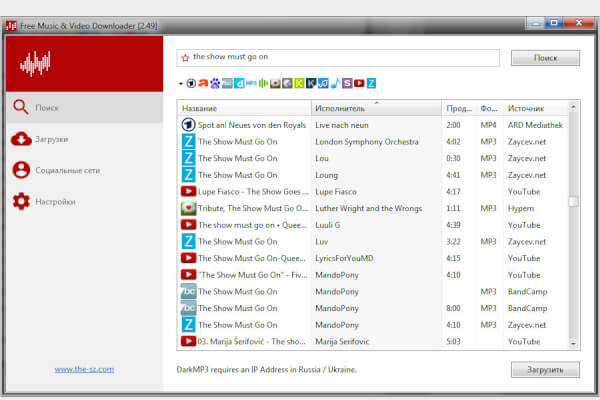Minimize the Free Music & Video Downloader window
Viewport: 600px width, 400px height.
536,23
